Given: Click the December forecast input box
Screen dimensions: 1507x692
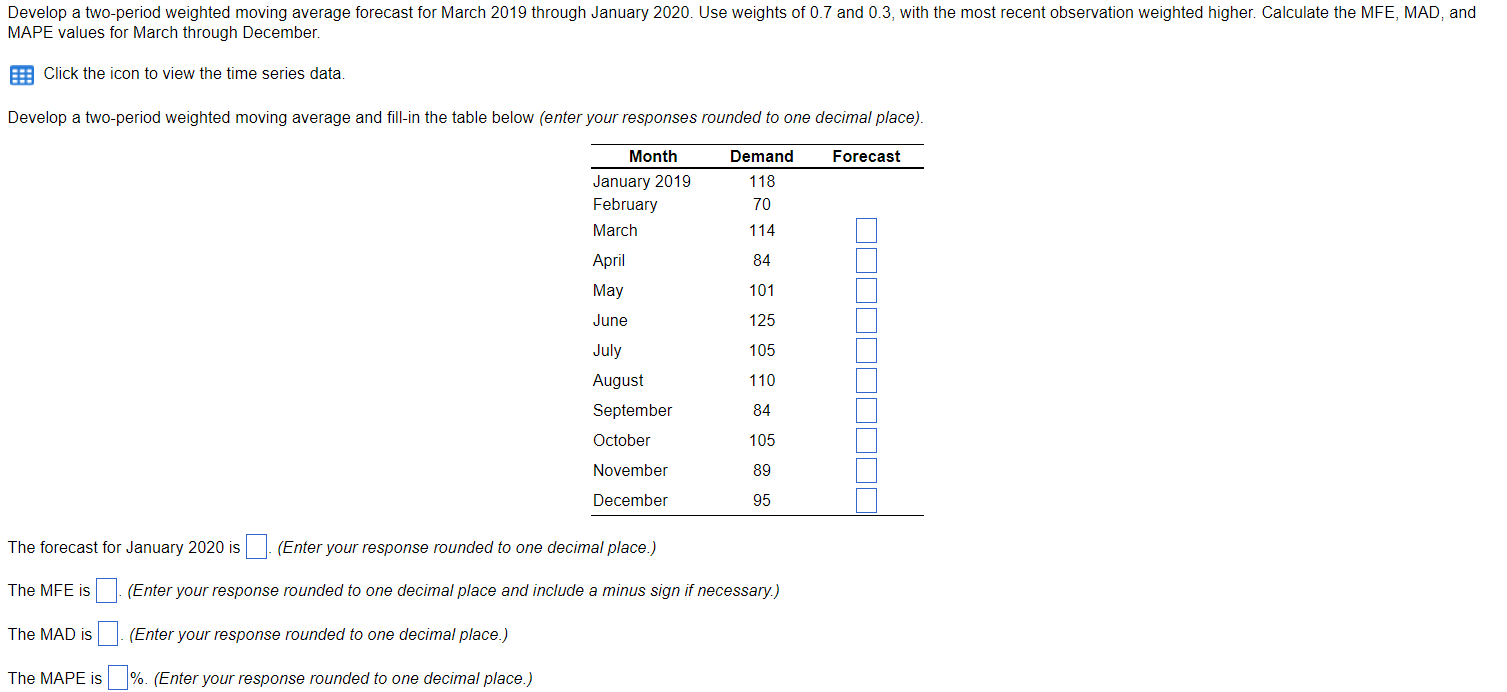Looking at the screenshot, I should click(864, 500).
